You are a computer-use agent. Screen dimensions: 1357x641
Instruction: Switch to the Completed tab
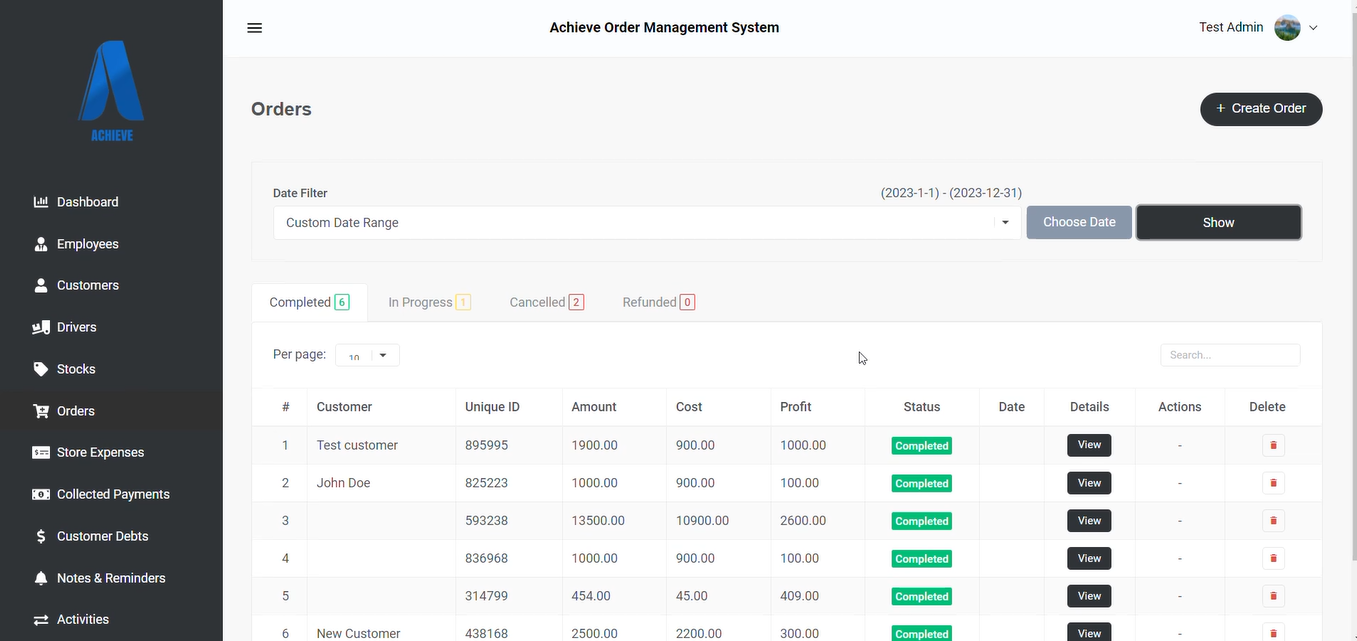tap(309, 302)
